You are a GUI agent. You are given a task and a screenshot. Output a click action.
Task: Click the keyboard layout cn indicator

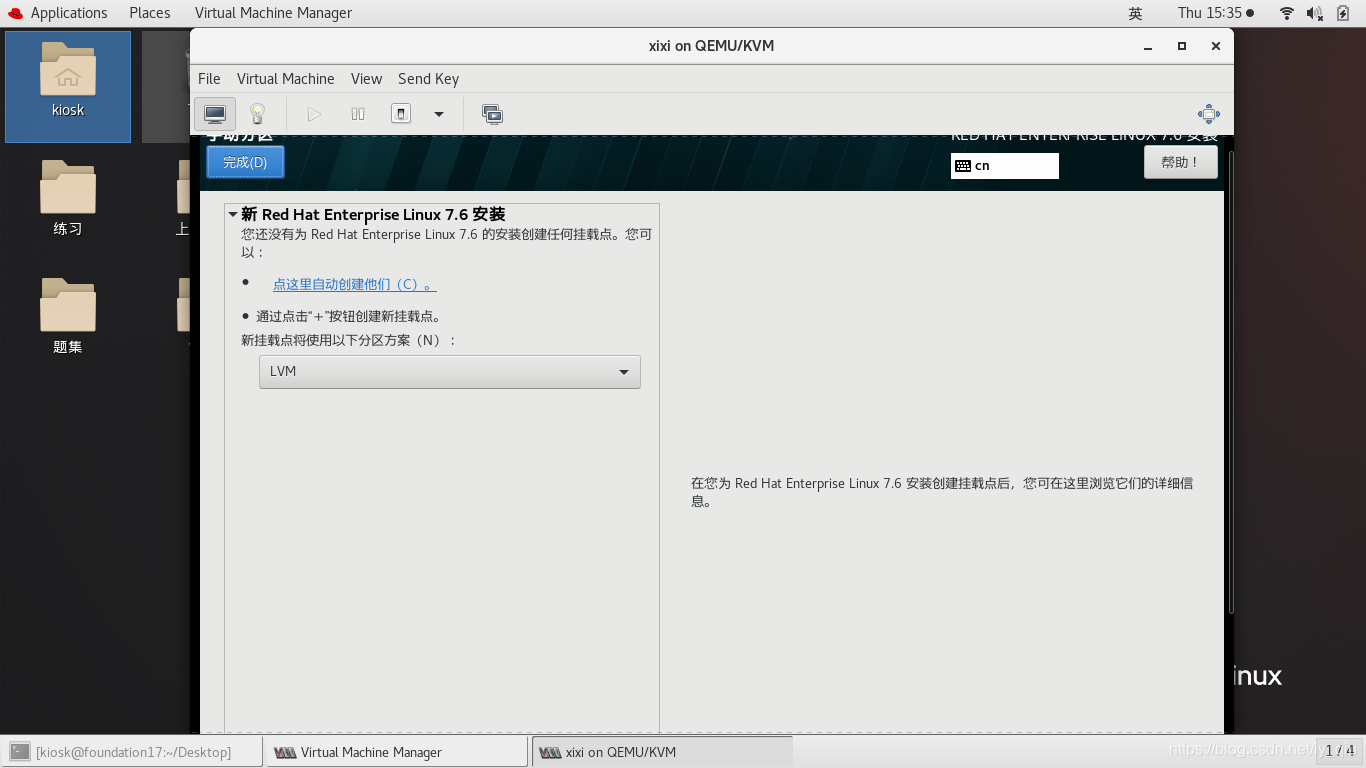pyautogui.click(x=1003, y=165)
